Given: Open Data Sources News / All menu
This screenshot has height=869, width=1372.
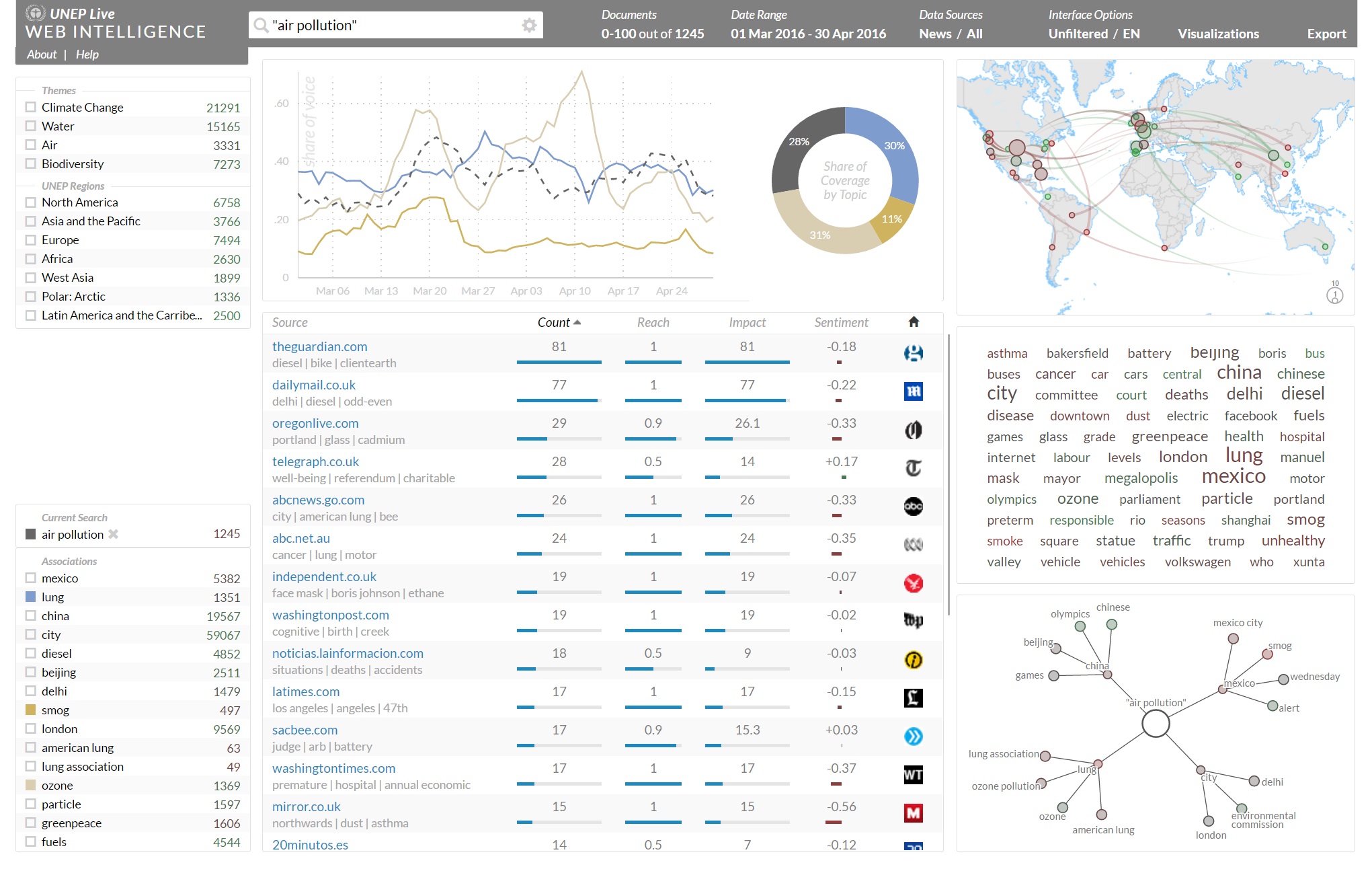Looking at the screenshot, I should (x=951, y=34).
